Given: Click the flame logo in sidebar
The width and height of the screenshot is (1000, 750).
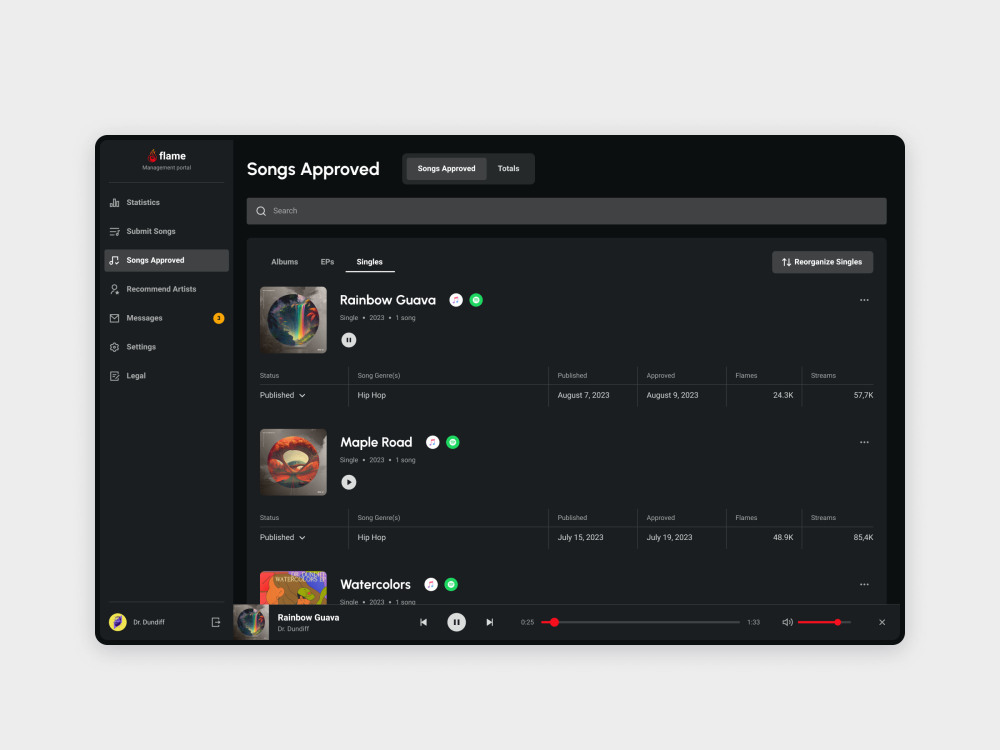Looking at the screenshot, I should pos(166,159).
